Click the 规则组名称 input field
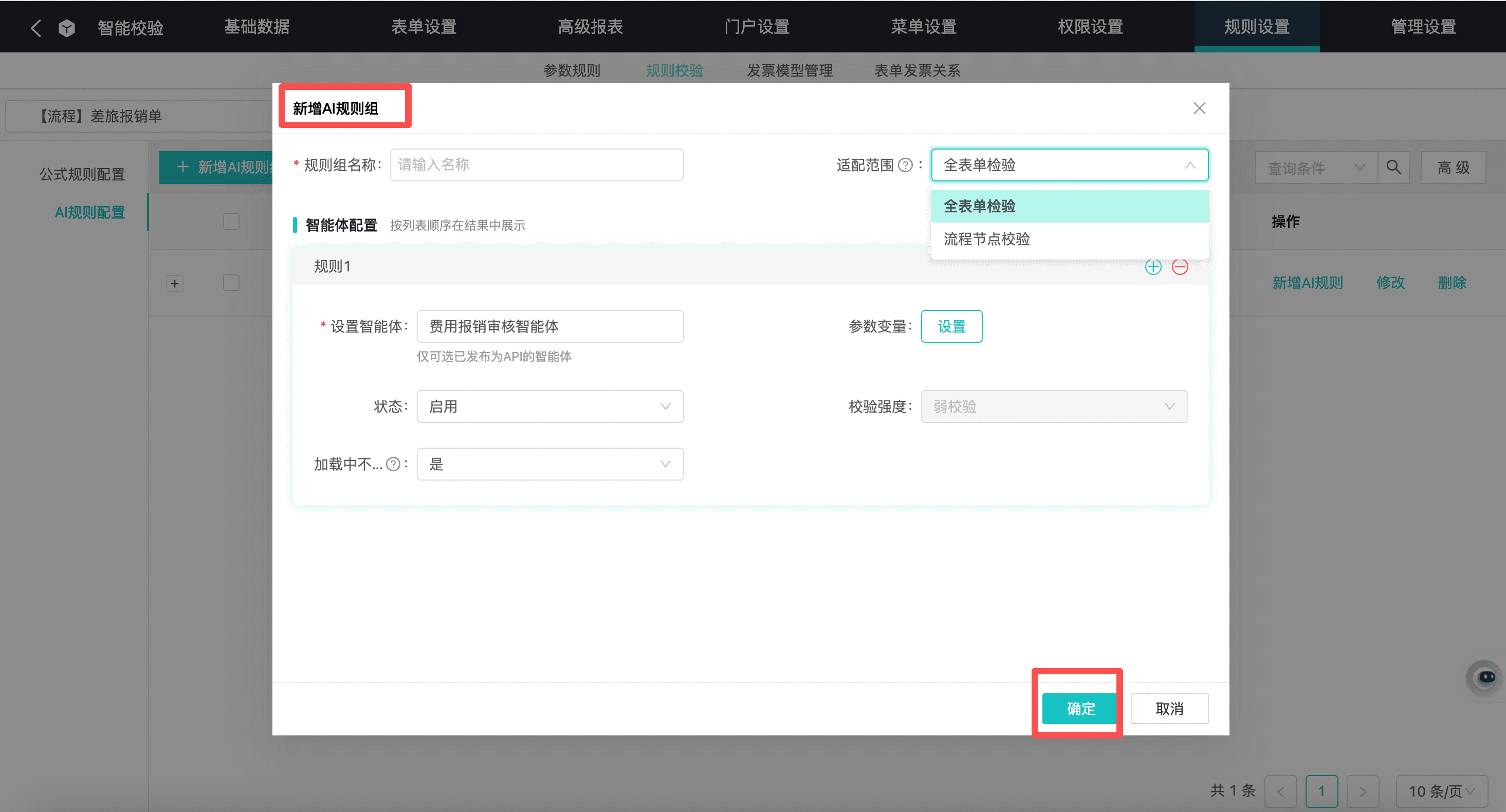1506x812 pixels. (x=537, y=165)
